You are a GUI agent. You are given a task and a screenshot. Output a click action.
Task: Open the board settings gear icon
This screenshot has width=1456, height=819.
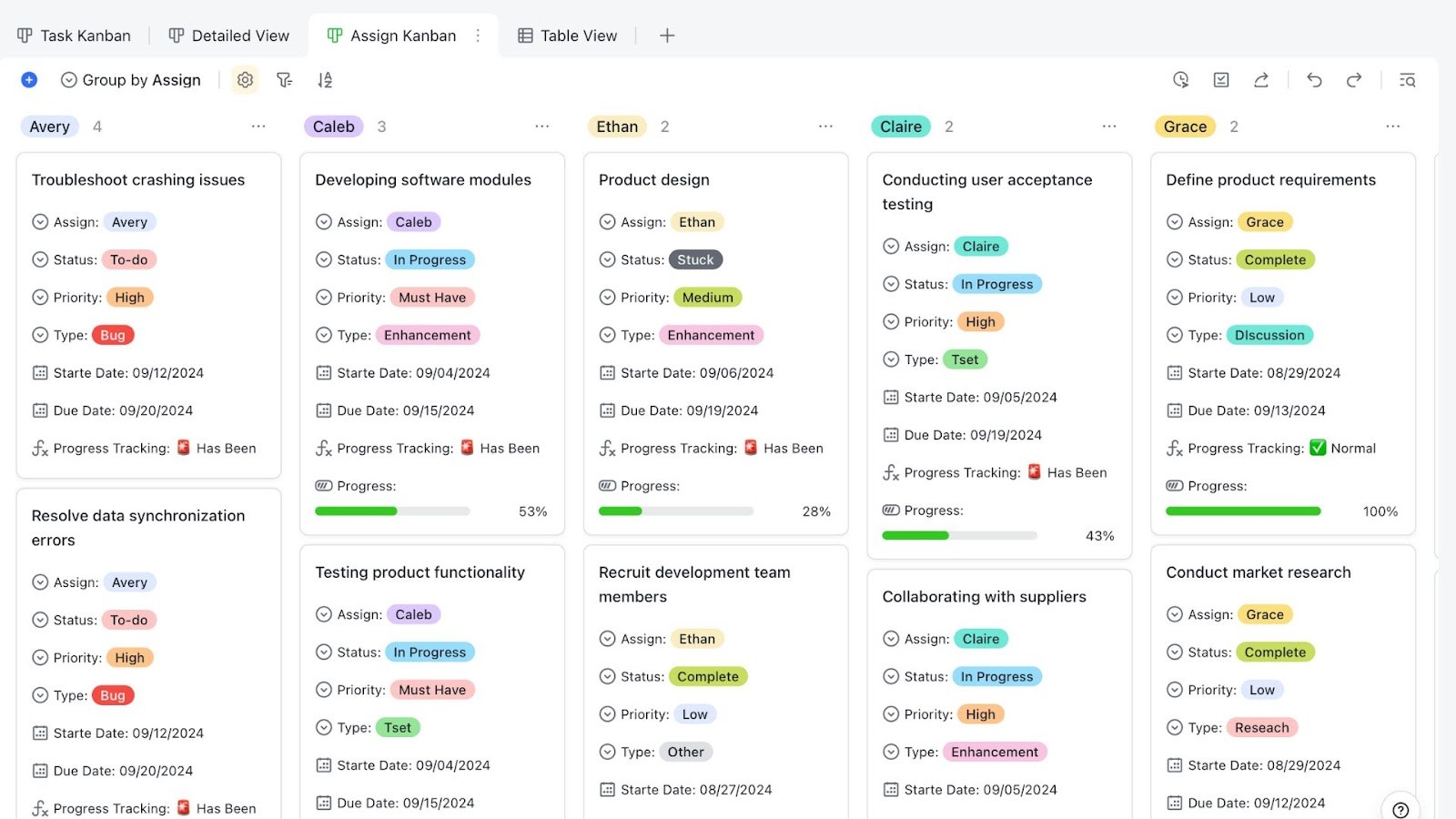[x=244, y=80]
